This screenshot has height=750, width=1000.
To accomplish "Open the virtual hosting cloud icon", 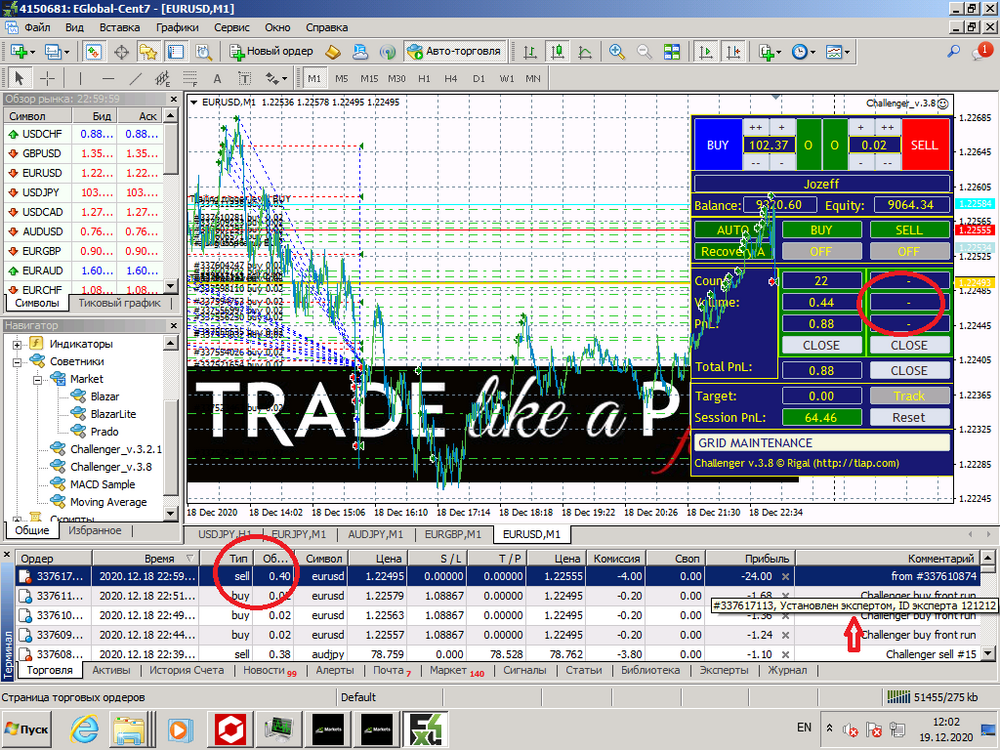I will coord(360,52).
